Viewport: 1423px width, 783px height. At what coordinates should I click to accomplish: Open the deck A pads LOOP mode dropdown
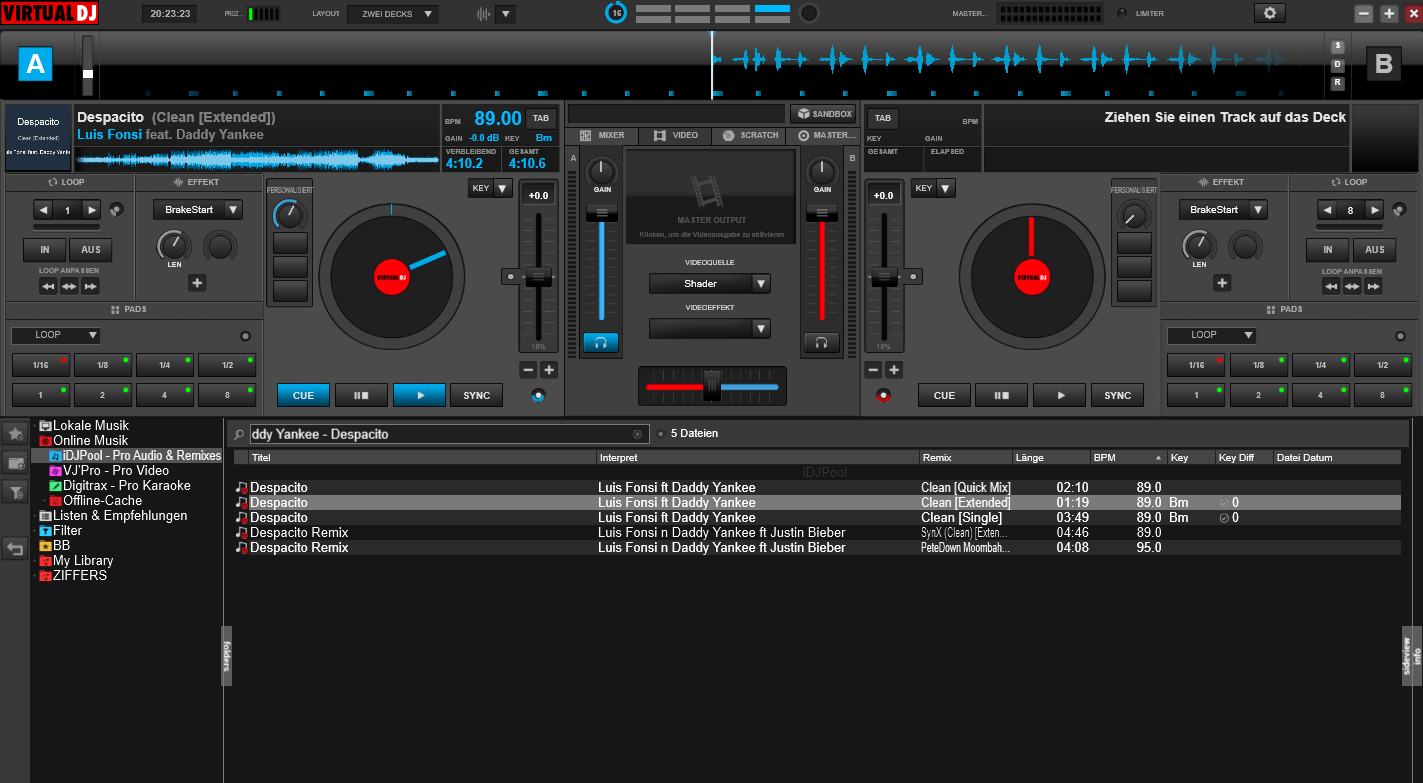click(x=56, y=335)
